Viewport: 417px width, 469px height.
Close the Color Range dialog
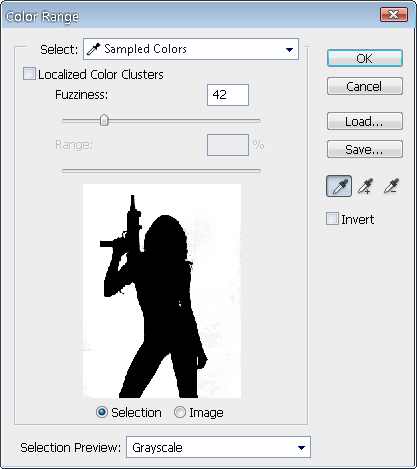394,15
